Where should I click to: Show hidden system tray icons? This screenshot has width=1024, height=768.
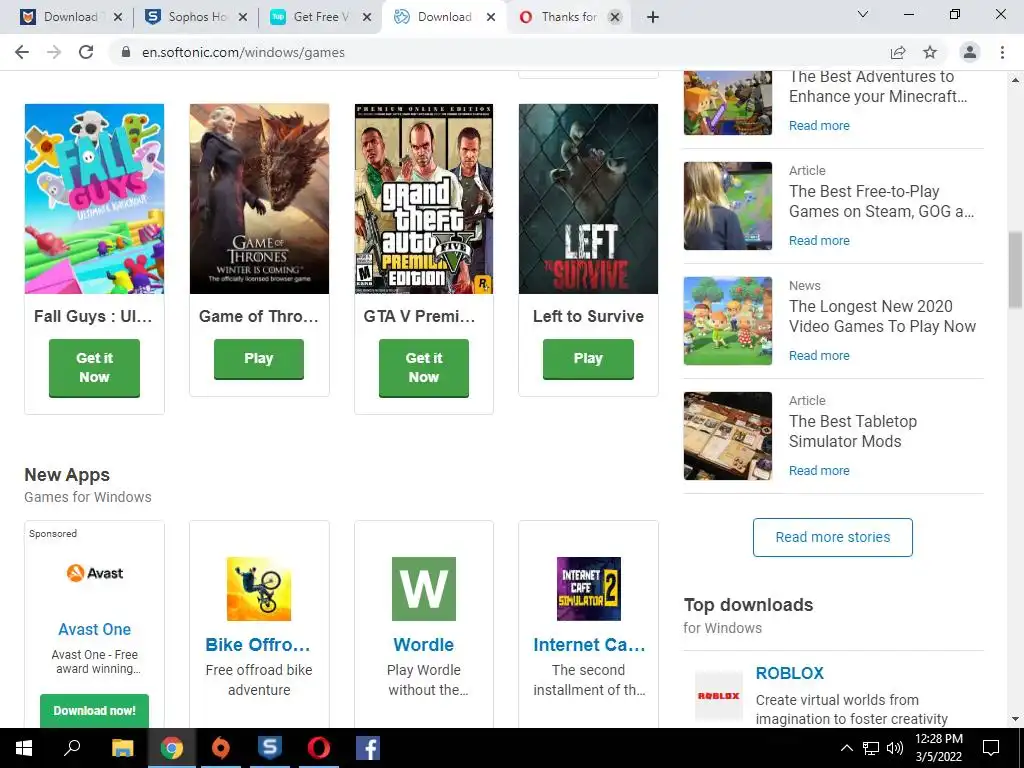846,748
